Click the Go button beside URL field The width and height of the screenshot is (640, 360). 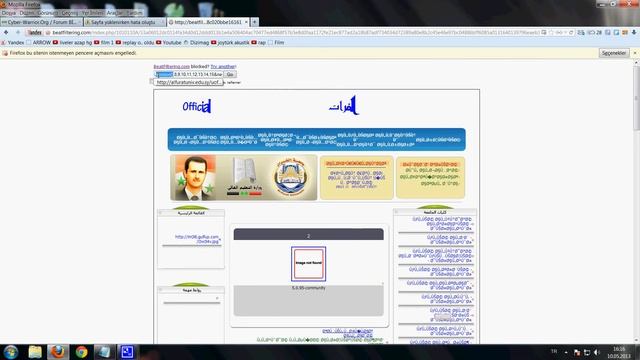tap(230, 74)
